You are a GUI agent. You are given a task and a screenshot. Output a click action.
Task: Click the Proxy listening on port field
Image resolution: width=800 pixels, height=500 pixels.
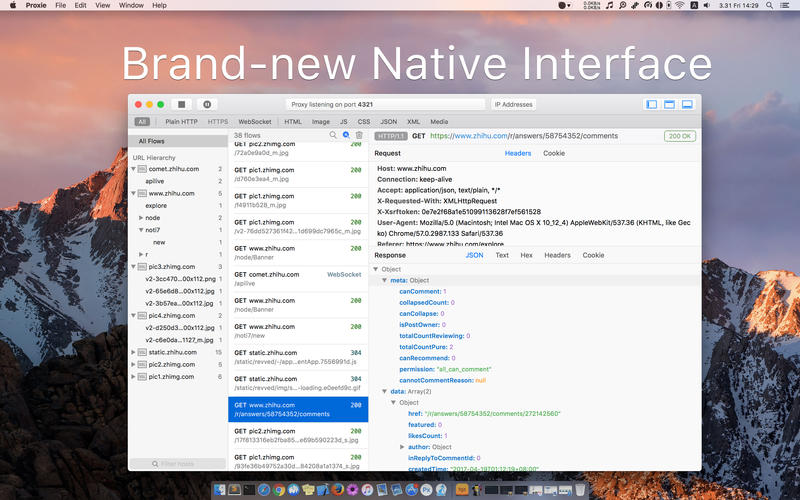pos(385,105)
